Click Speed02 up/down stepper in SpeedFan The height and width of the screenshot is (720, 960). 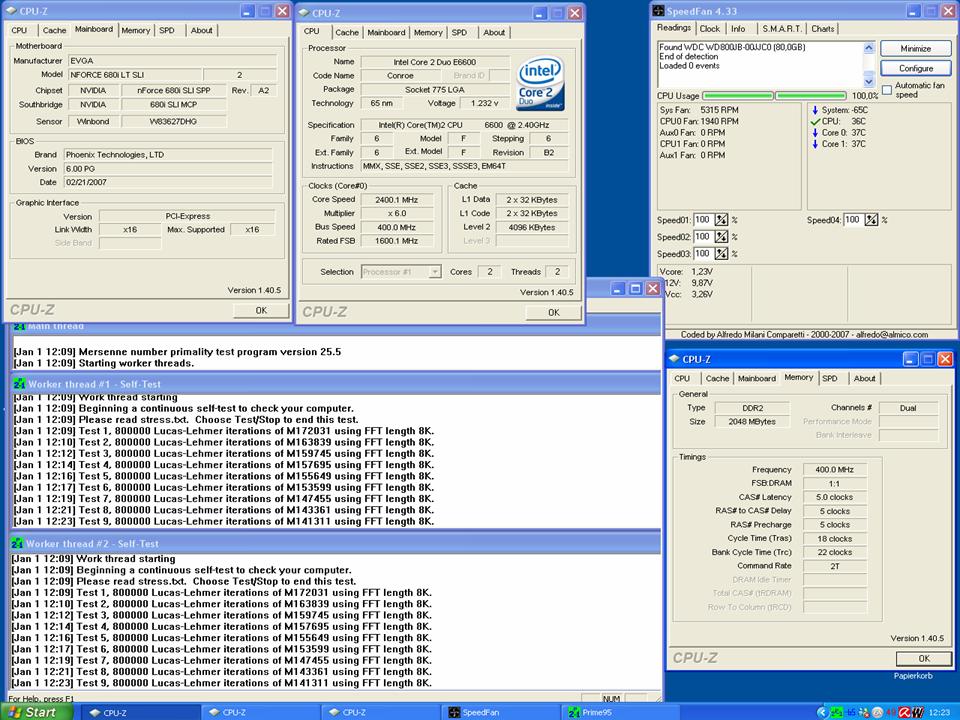point(721,237)
